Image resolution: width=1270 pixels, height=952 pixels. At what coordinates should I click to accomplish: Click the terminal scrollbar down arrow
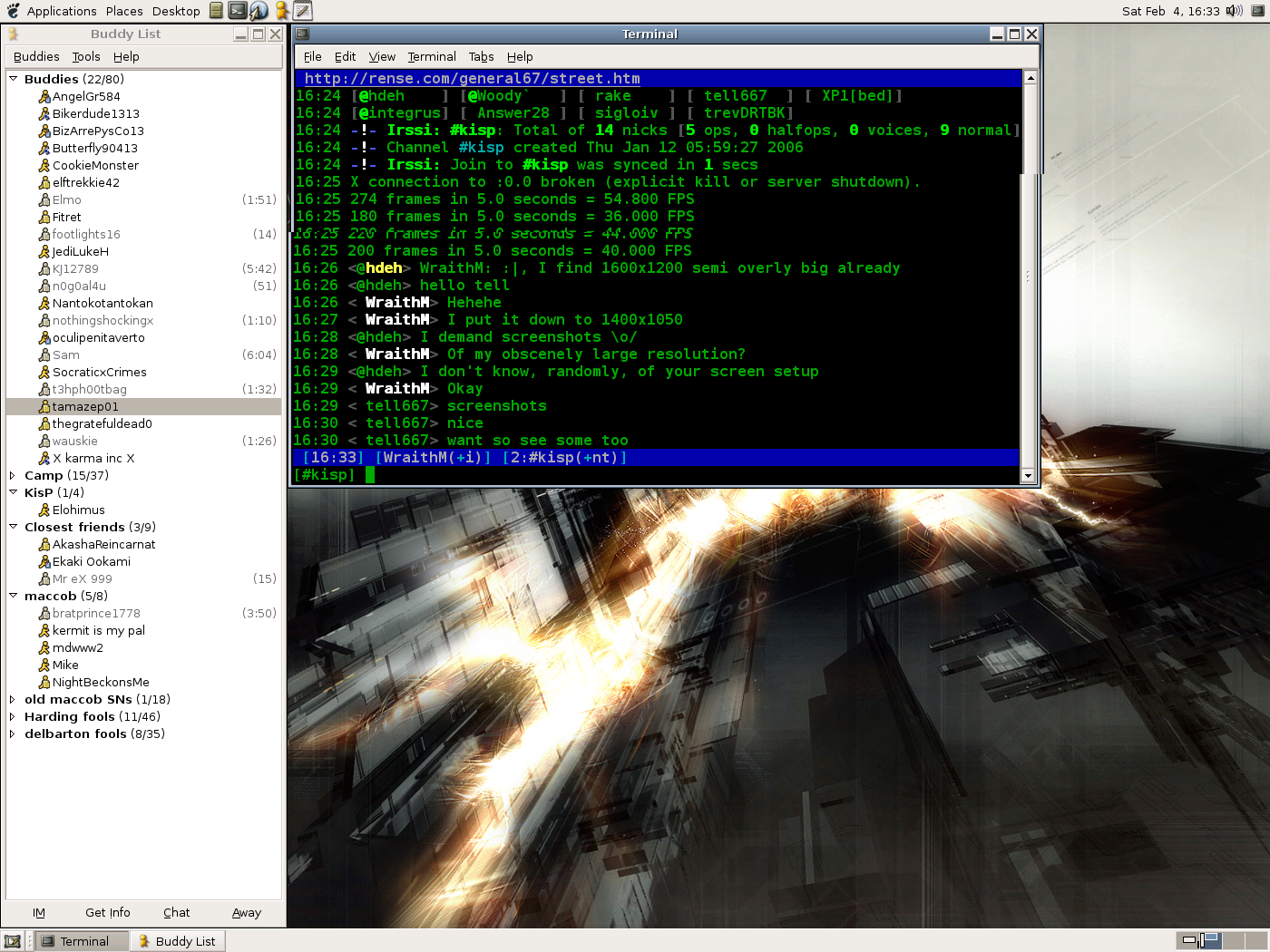coord(1028,475)
